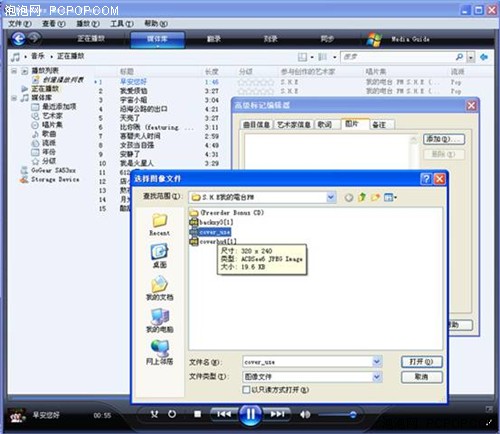Open the file name dropdown arrow

pos(377,362)
